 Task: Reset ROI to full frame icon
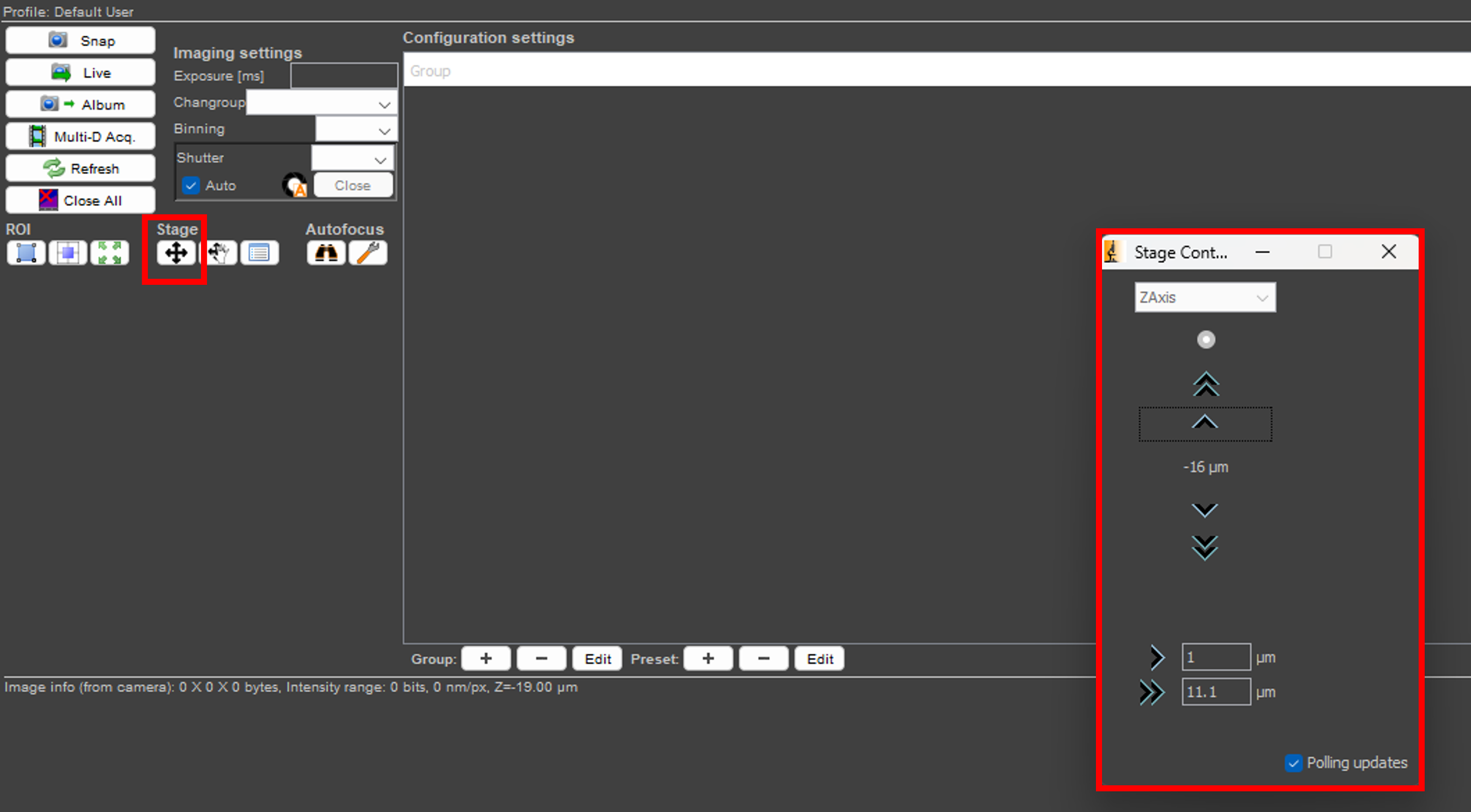(110, 252)
